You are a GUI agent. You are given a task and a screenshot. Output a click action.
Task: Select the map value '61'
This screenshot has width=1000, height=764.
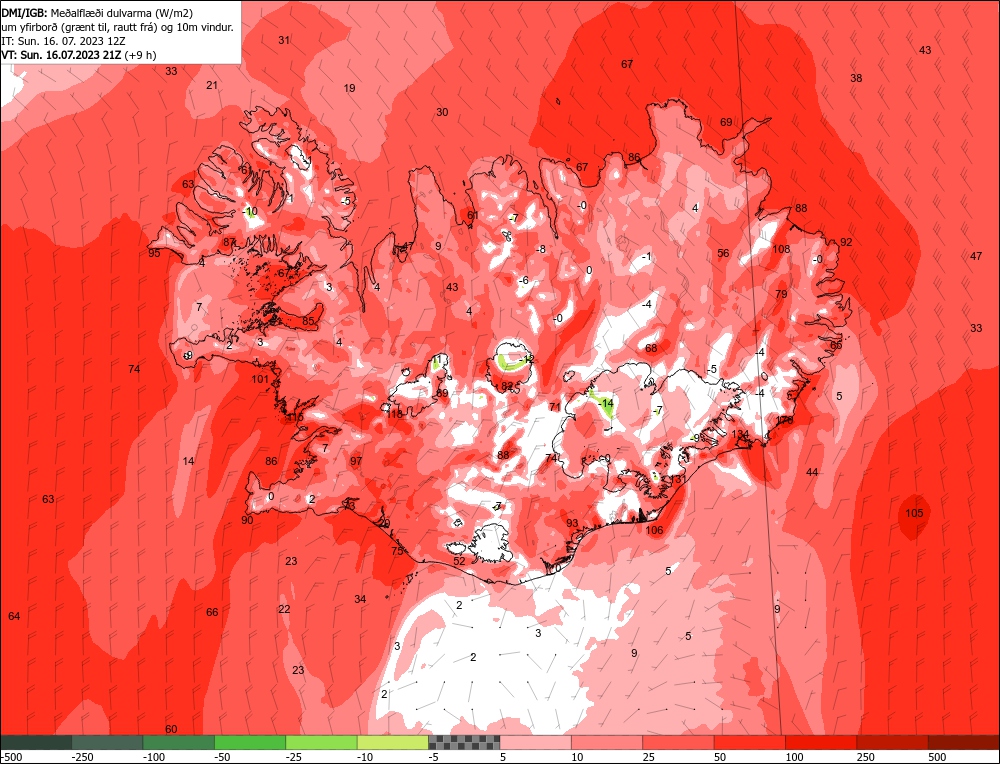click(473, 216)
